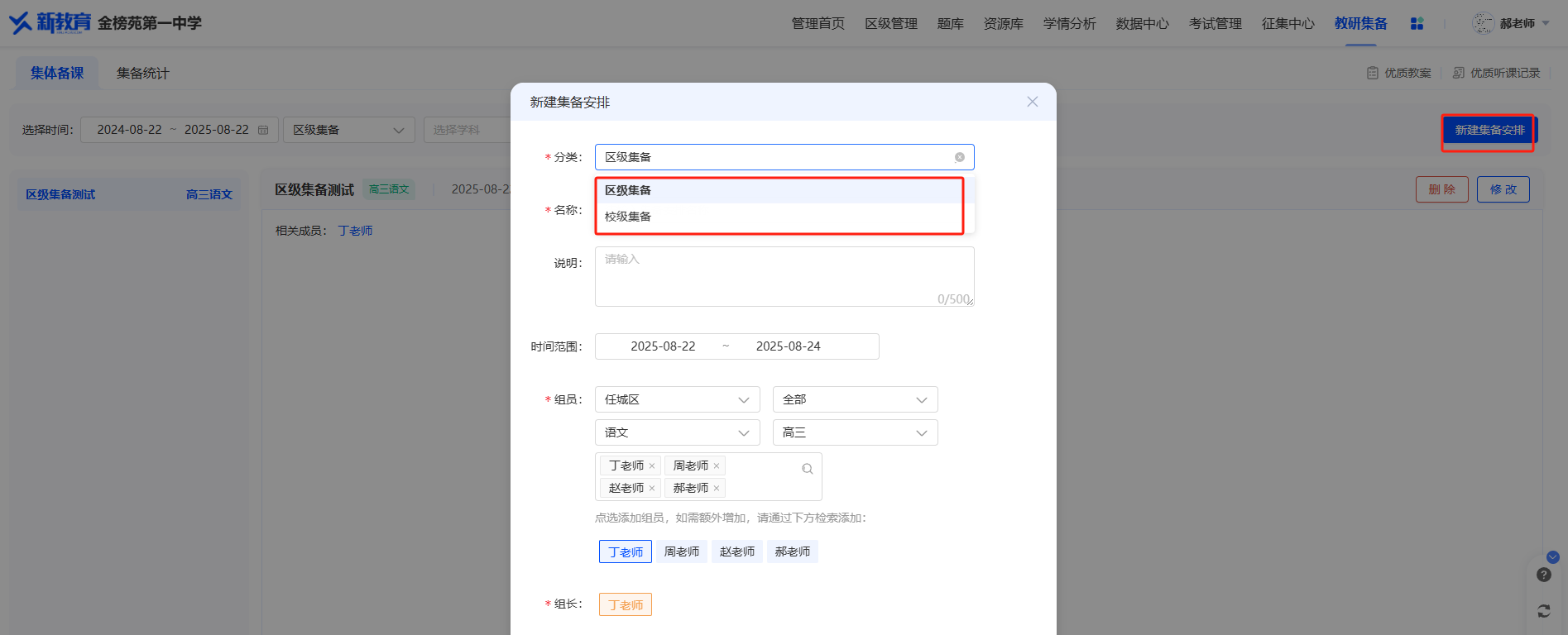Remove 郝老师 tag from members box
1568x635 pixels.
(717, 489)
